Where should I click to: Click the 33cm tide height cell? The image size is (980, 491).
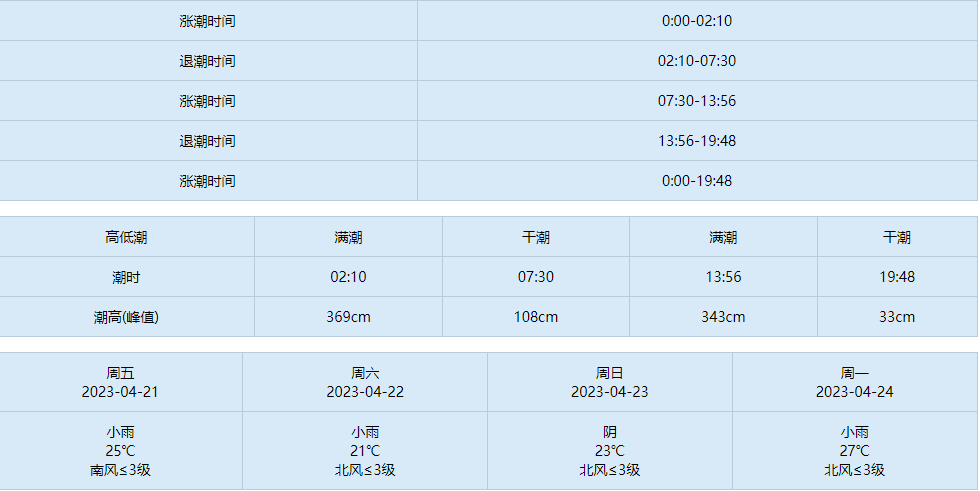(897, 317)
